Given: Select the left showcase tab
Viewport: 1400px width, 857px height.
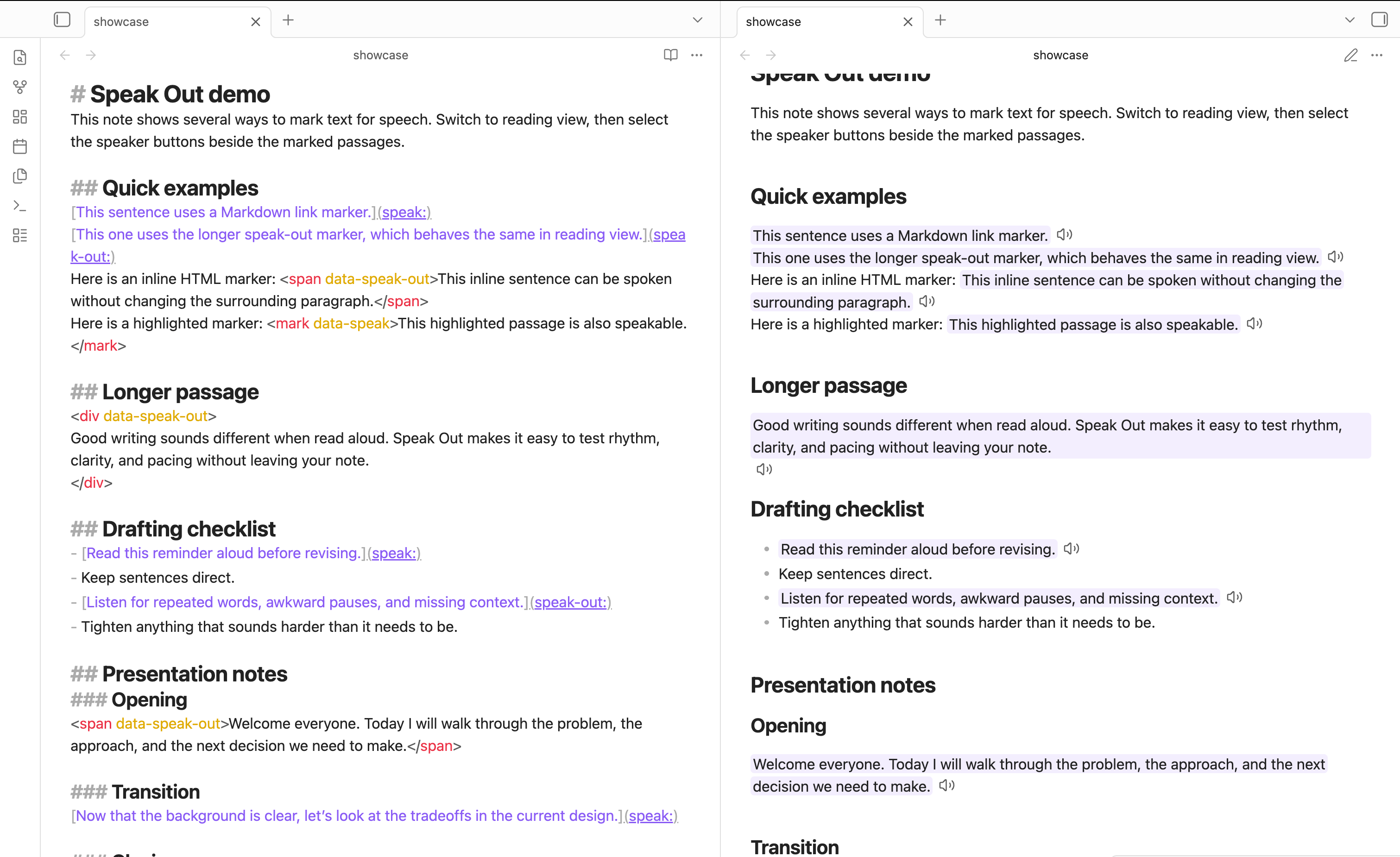Looking at the screenshot, I should coord(178,22).
